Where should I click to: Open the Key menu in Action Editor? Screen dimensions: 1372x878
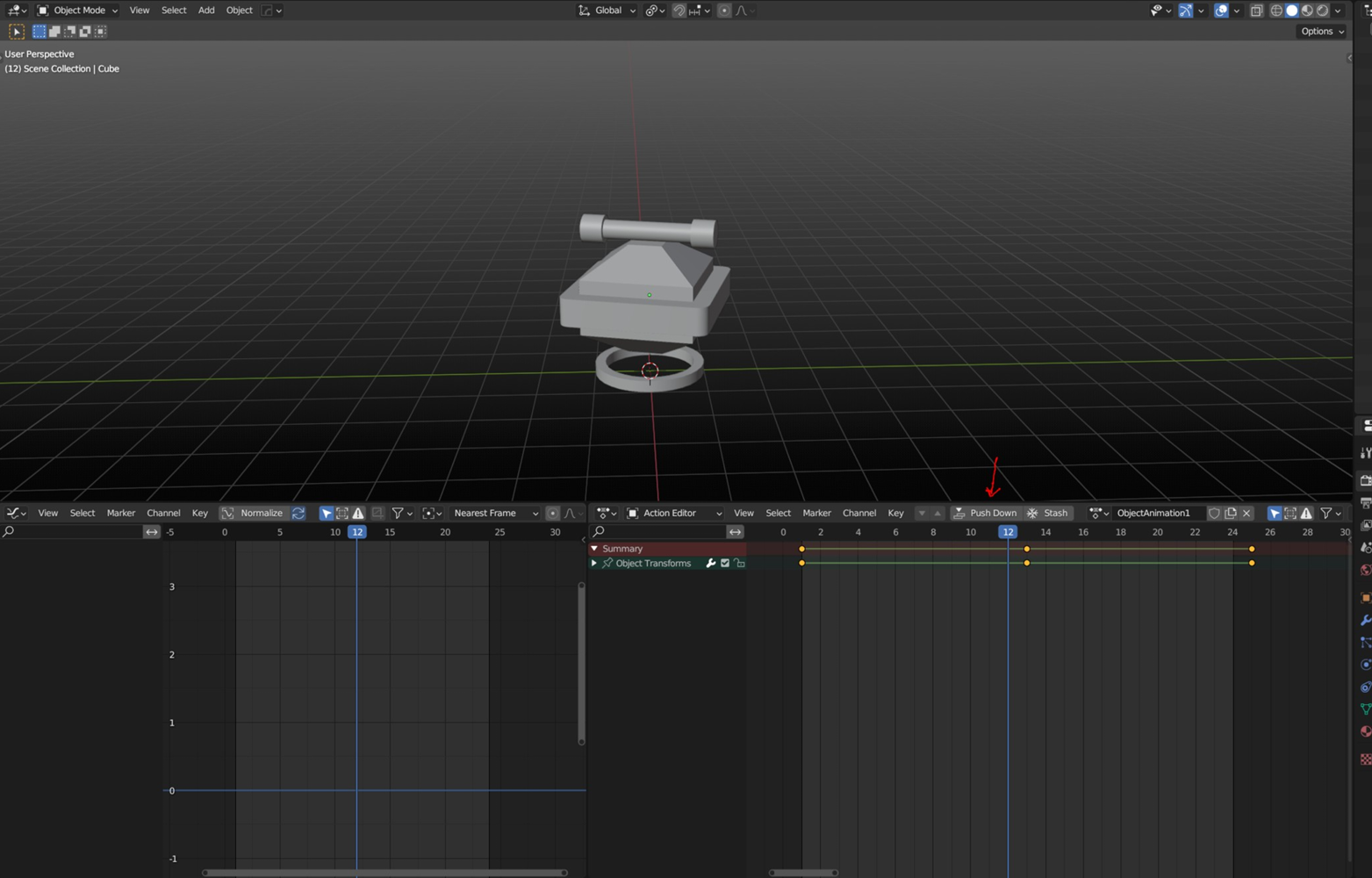coord(895,513)
